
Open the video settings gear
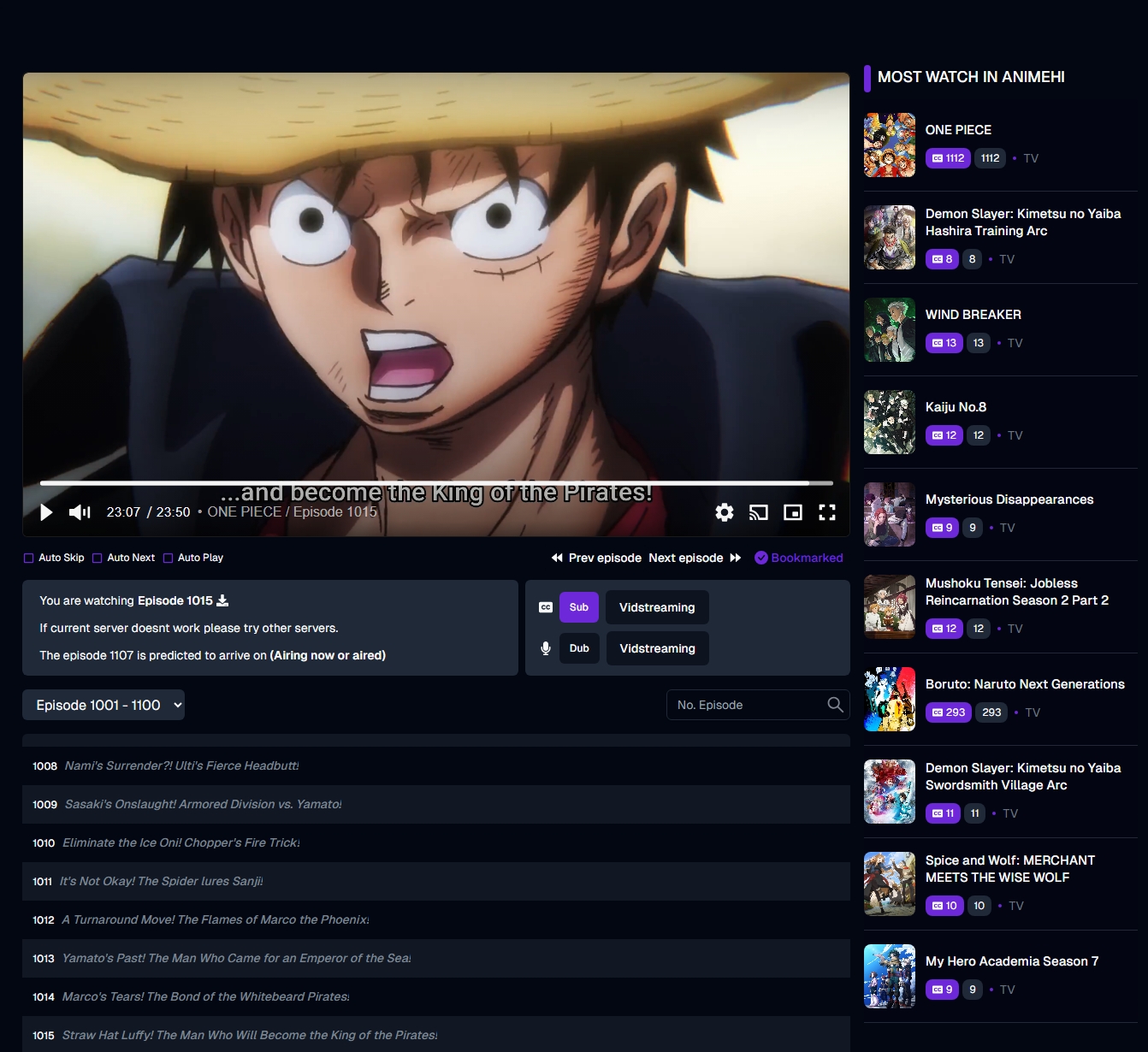click(725, 512)
